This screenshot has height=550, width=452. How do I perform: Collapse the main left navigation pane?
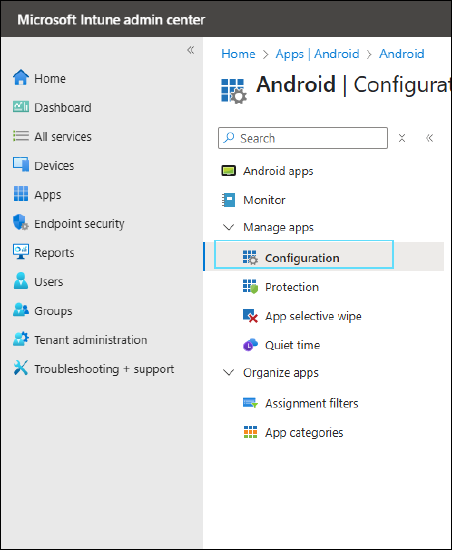pos(190,50)
